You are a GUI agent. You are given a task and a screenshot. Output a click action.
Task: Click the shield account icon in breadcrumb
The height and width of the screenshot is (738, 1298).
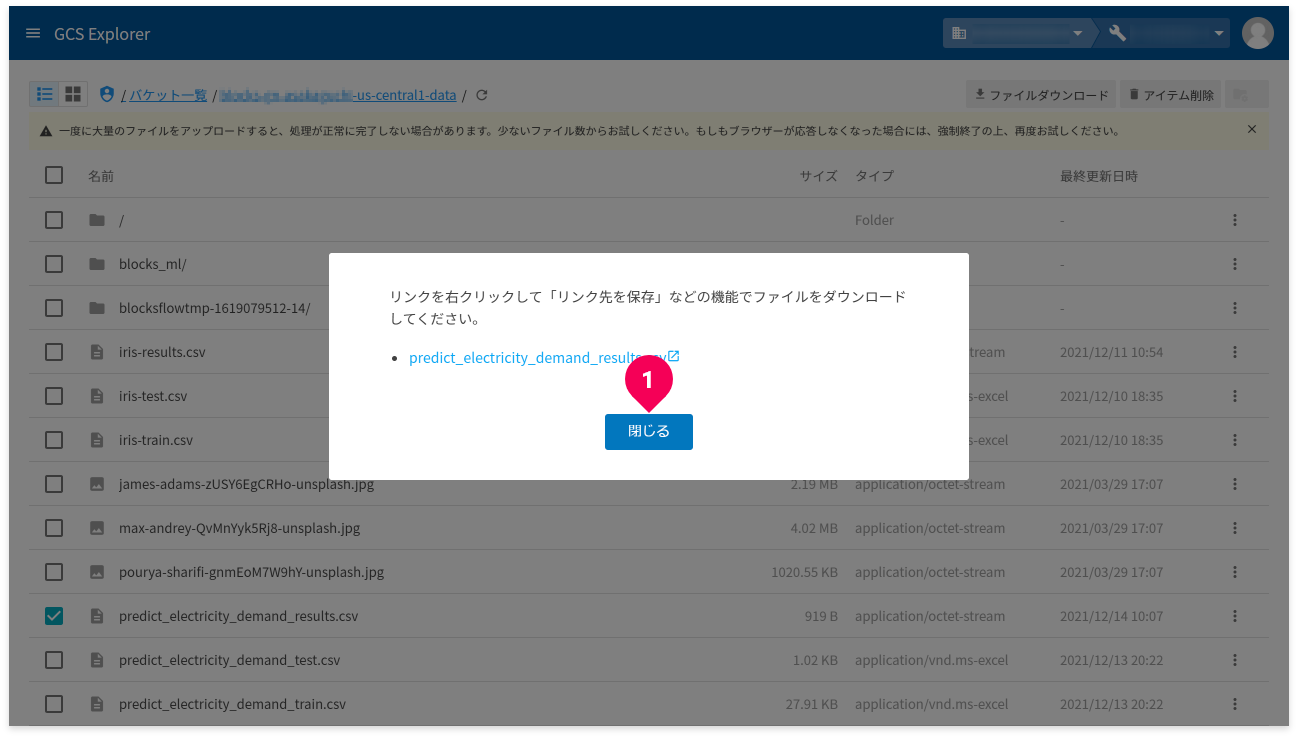pyautogui.click(x=108, y=95)
